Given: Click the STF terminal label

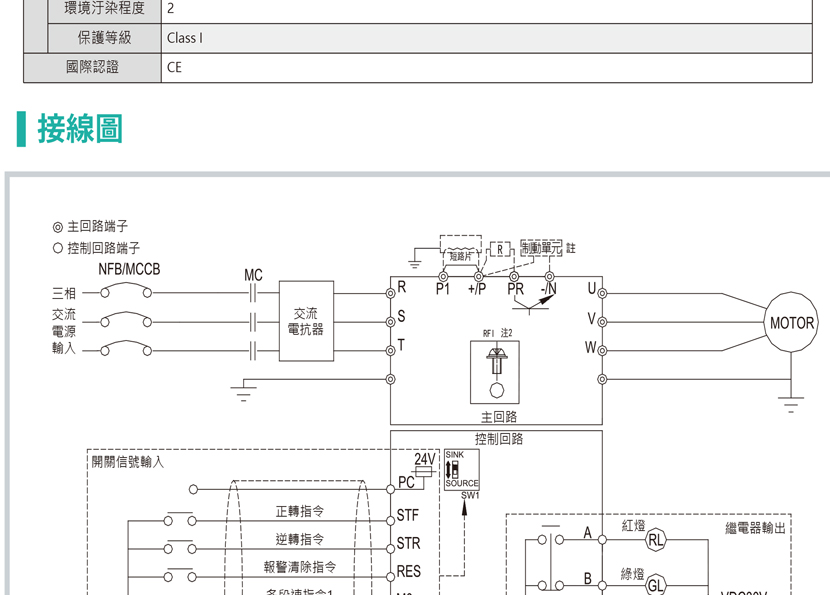Looking at the screenshot, I should pyautogui.click(x=408, y=515).
